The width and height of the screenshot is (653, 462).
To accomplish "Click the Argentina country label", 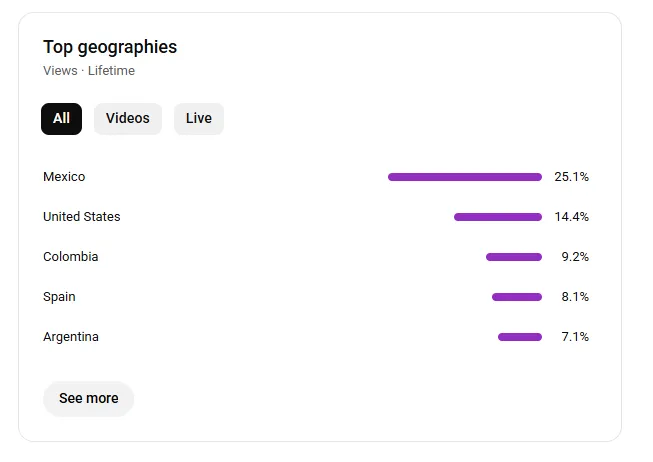I will pyautogui.click(x=71, y=337).
